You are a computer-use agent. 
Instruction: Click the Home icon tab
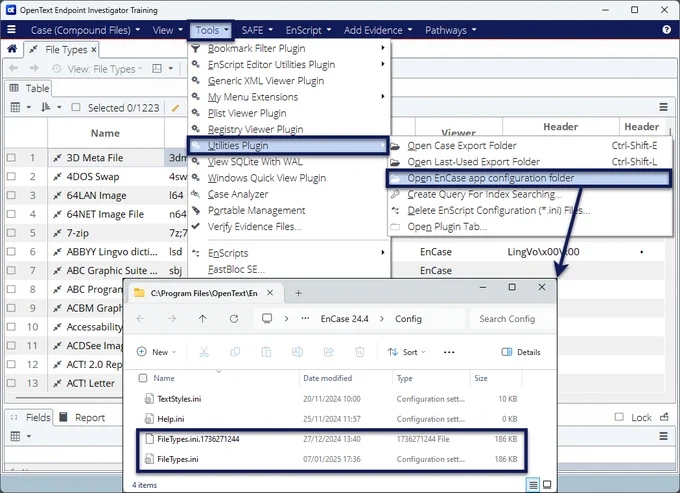(12, 49)
